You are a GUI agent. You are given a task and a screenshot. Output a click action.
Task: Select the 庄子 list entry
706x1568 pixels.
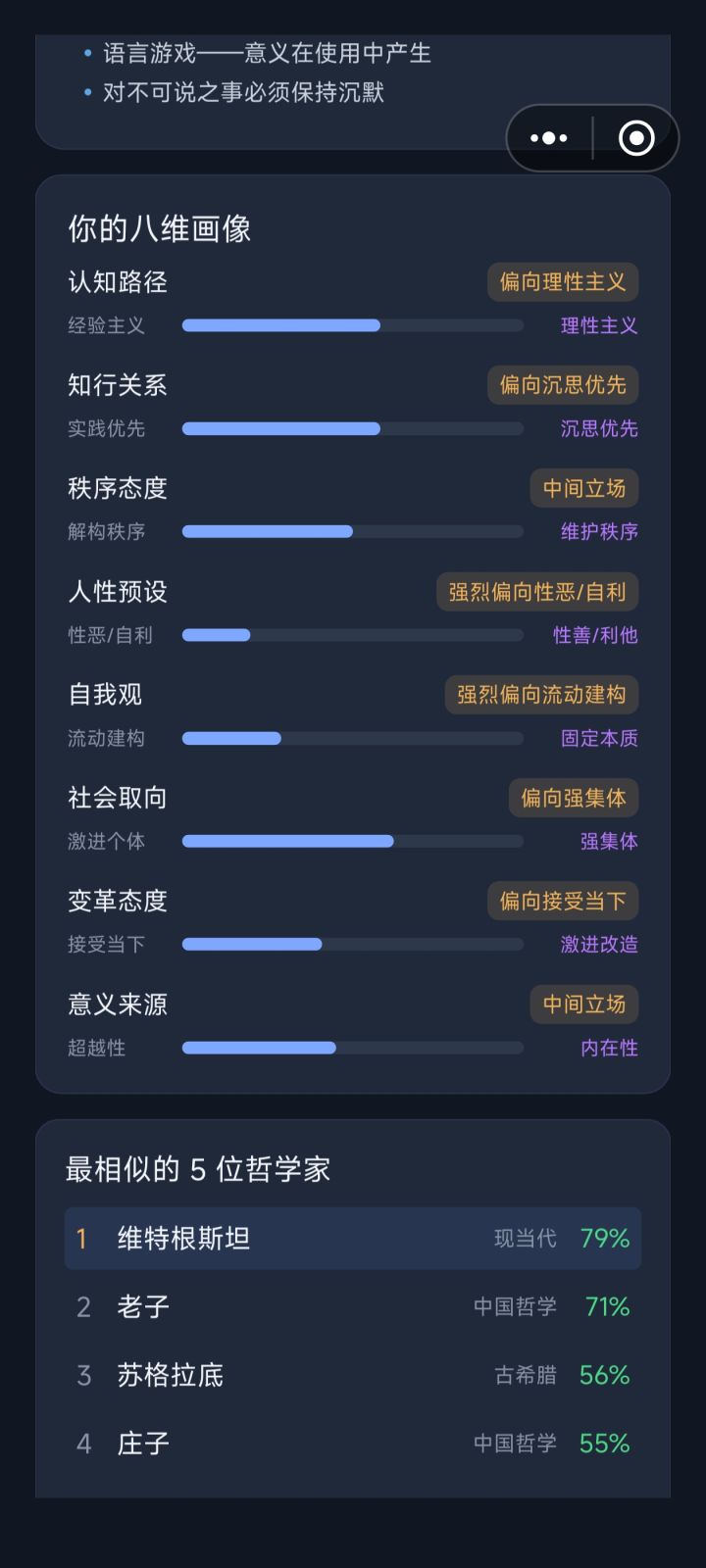(353, 1444)
